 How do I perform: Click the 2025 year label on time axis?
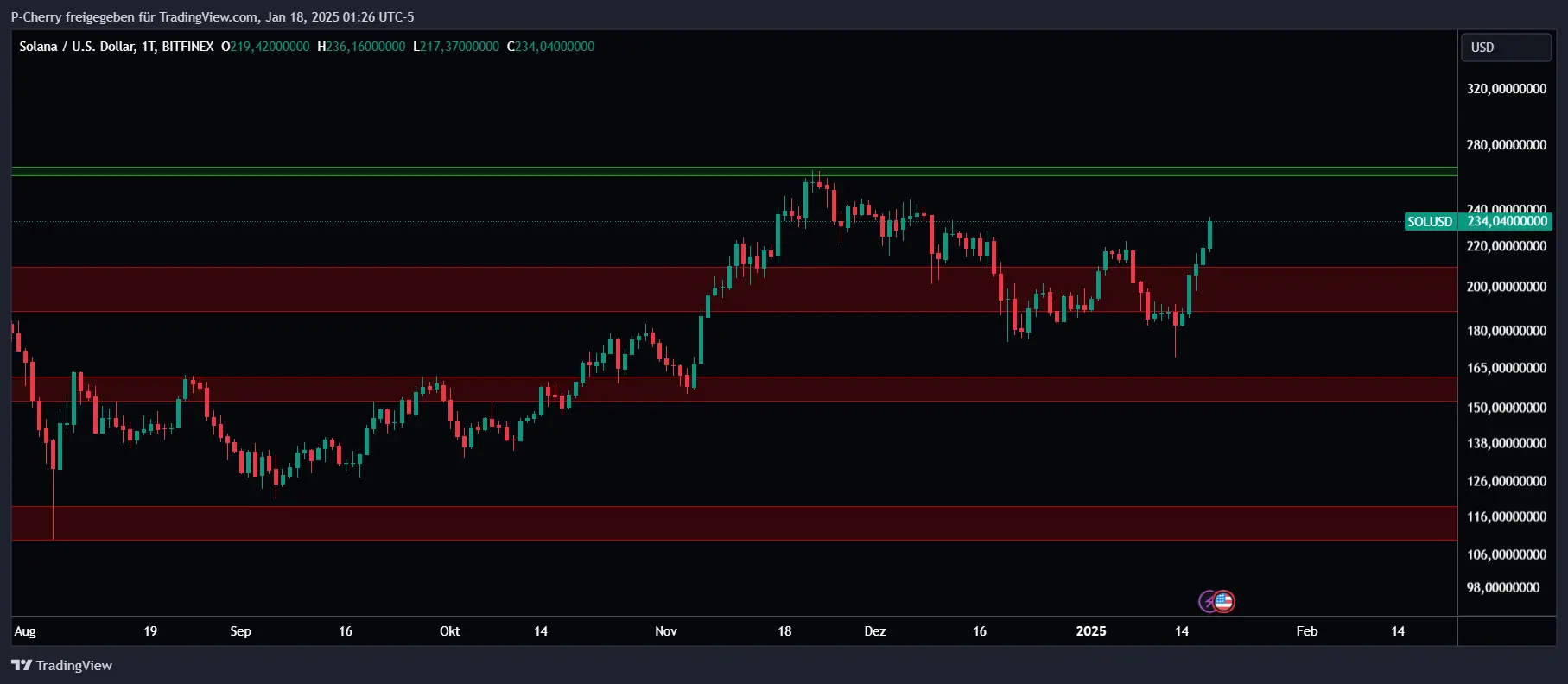coord(1091,631)
